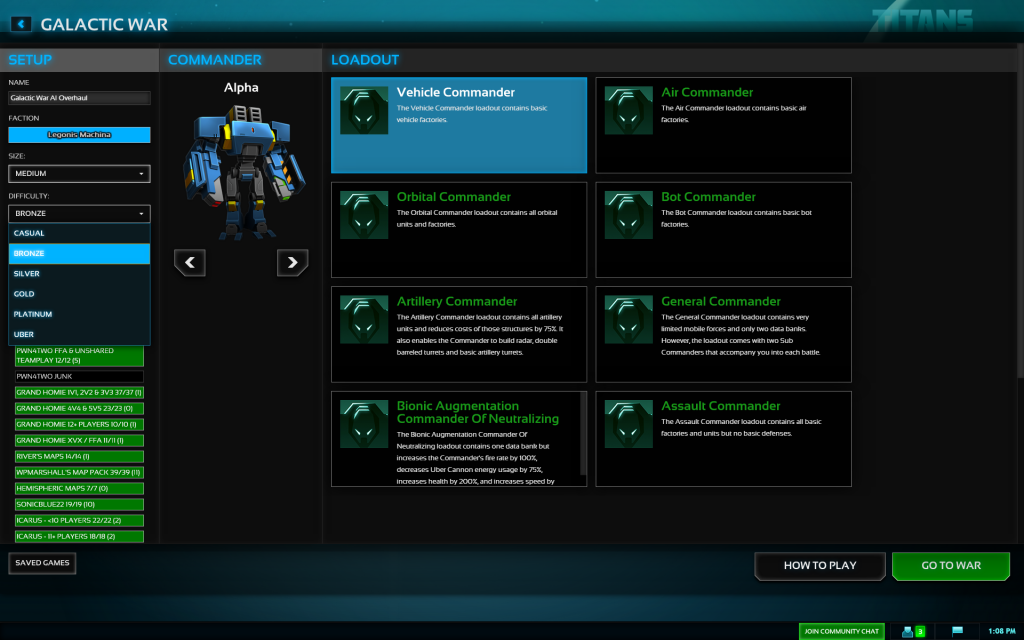
Task: Click the Saved Games button
Action: point(42,563)
